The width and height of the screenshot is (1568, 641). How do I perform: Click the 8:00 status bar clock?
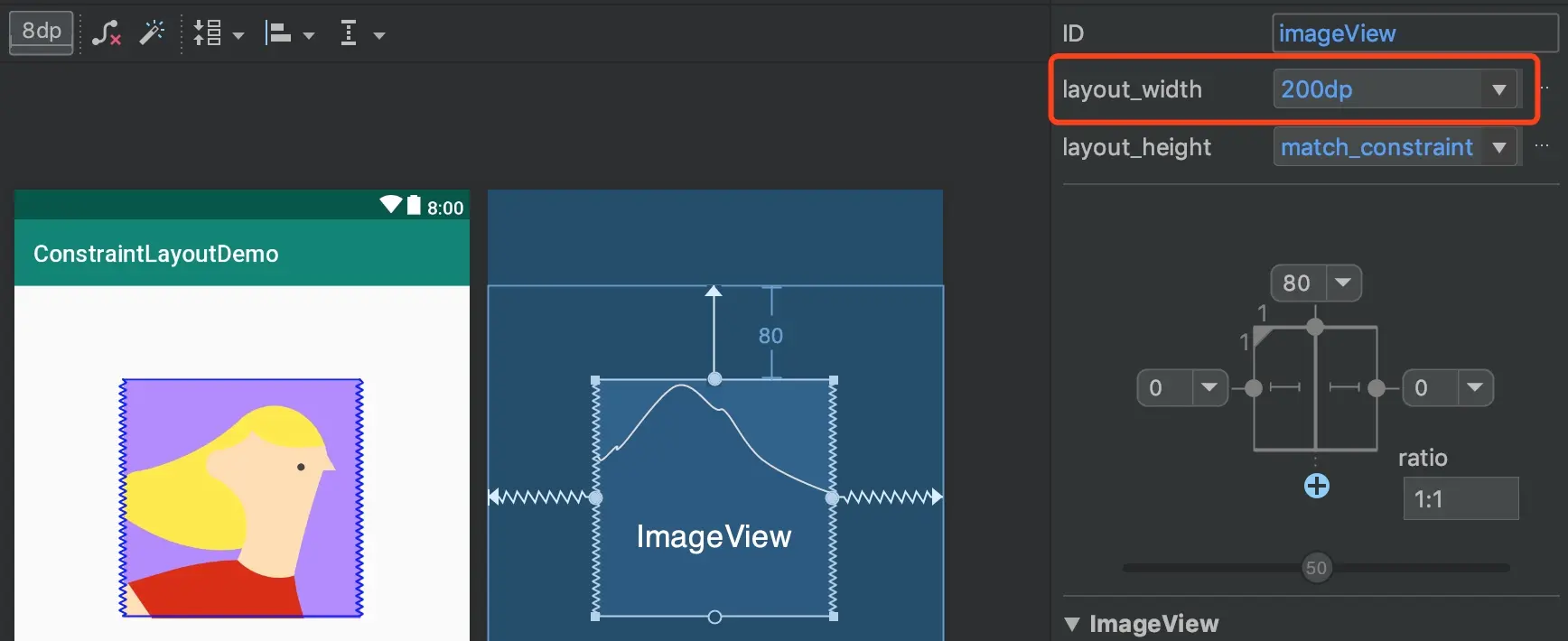coord(445,208)
